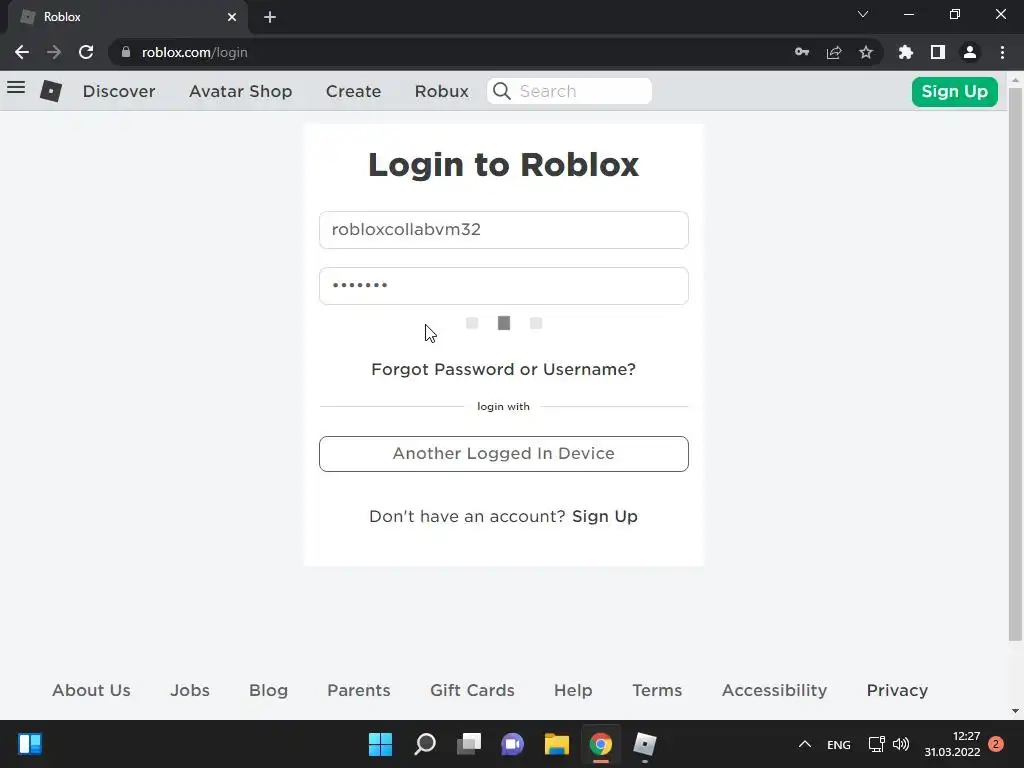Bookmark this page with the star icon

point(866,52)
